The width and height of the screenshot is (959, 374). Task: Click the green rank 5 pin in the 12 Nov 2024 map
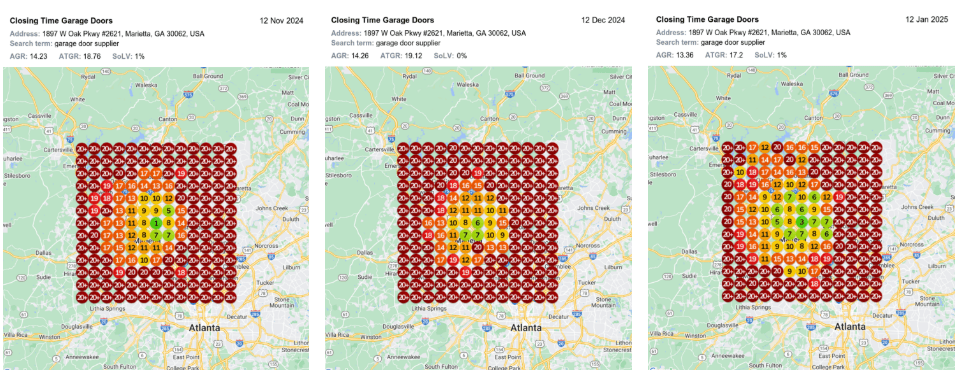169,210
